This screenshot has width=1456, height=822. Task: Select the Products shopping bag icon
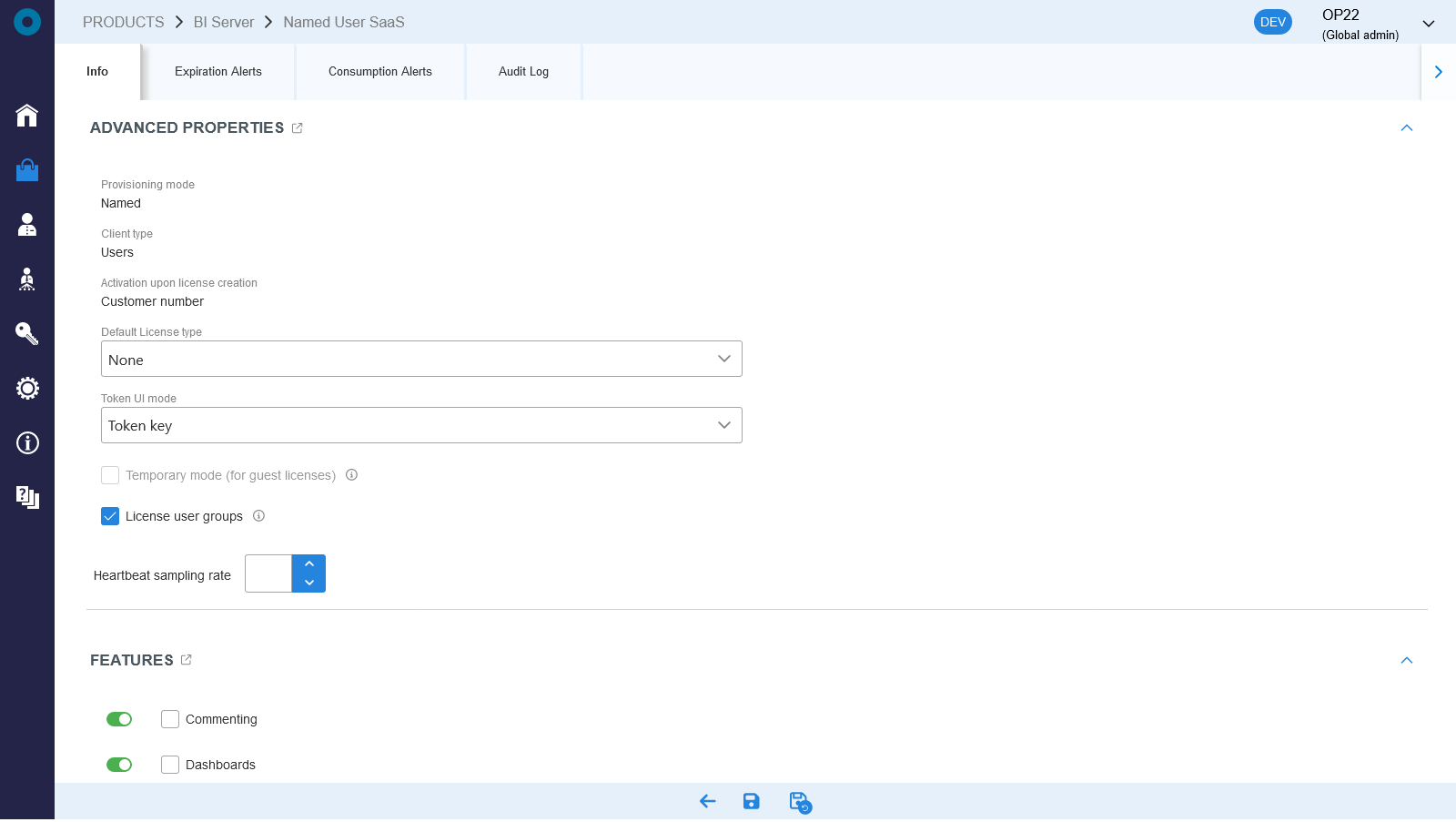click(x=27, y=170)
